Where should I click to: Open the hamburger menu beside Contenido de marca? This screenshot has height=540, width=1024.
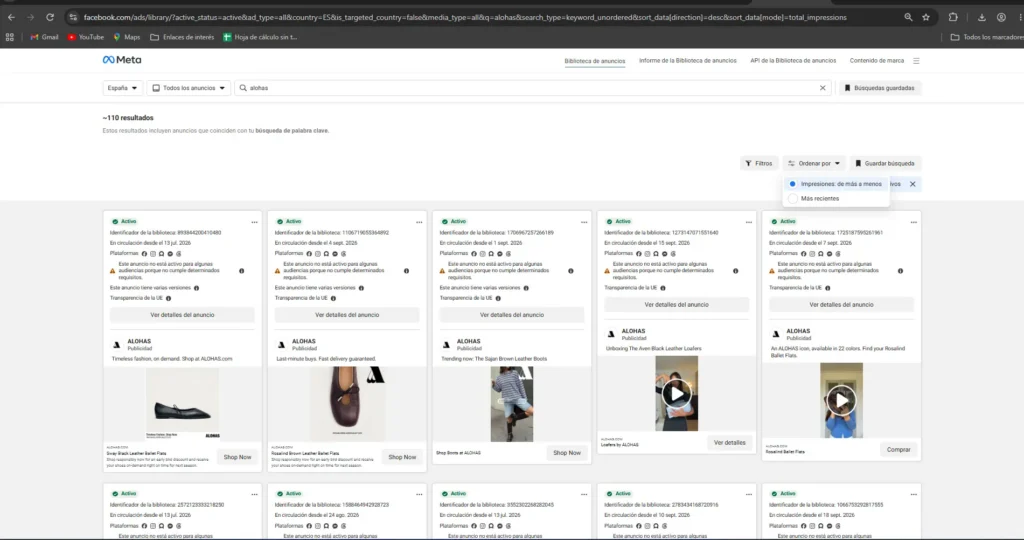coord(916,61)
